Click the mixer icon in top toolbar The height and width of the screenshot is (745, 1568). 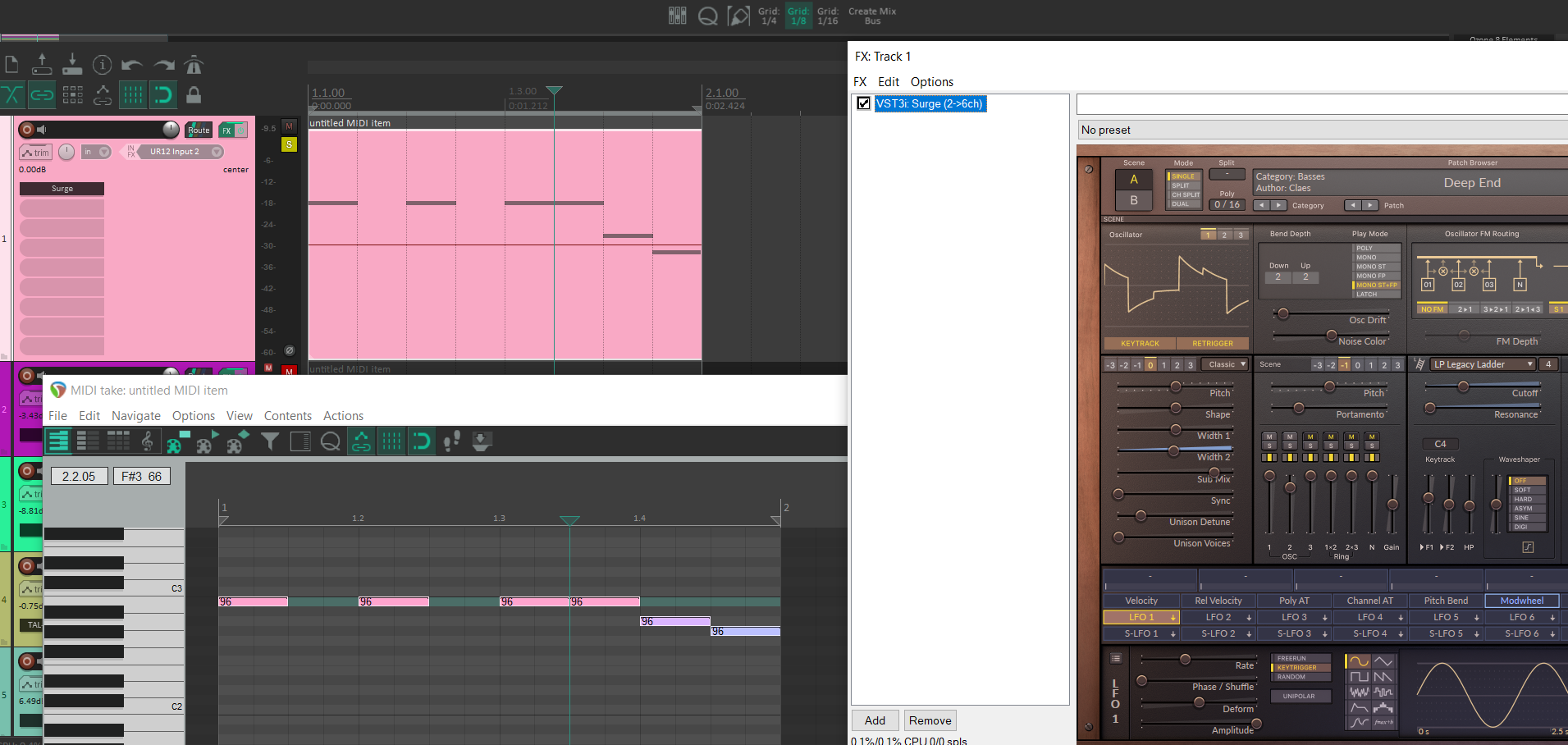[677, 16]
